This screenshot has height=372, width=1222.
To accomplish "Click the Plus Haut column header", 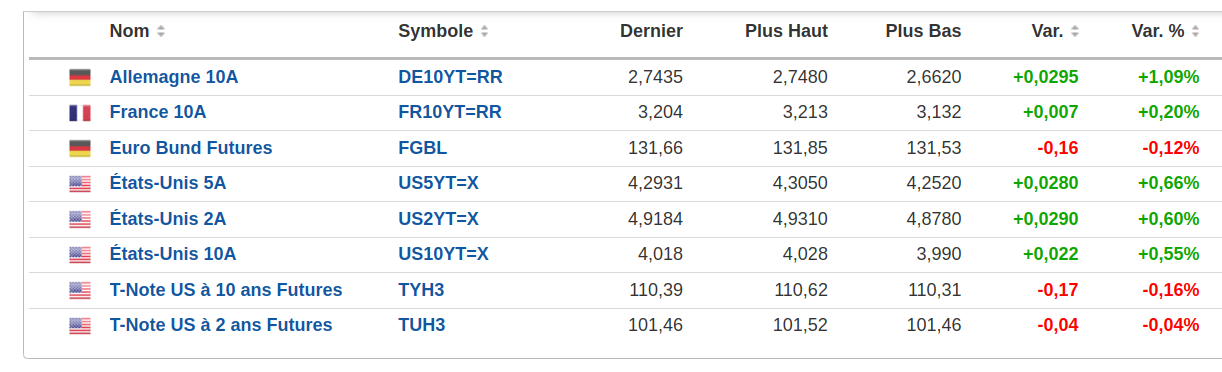I will point(787,31).
